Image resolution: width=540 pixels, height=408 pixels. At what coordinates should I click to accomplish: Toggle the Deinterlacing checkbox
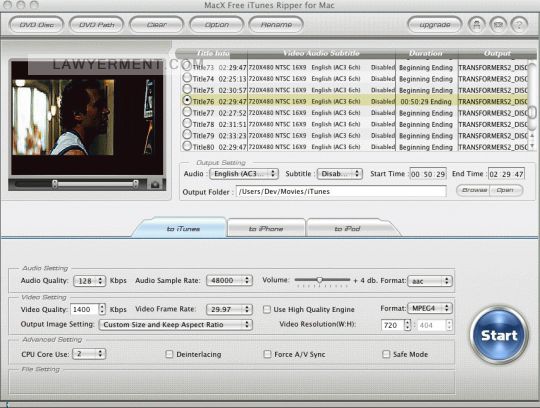click(169, 354)
